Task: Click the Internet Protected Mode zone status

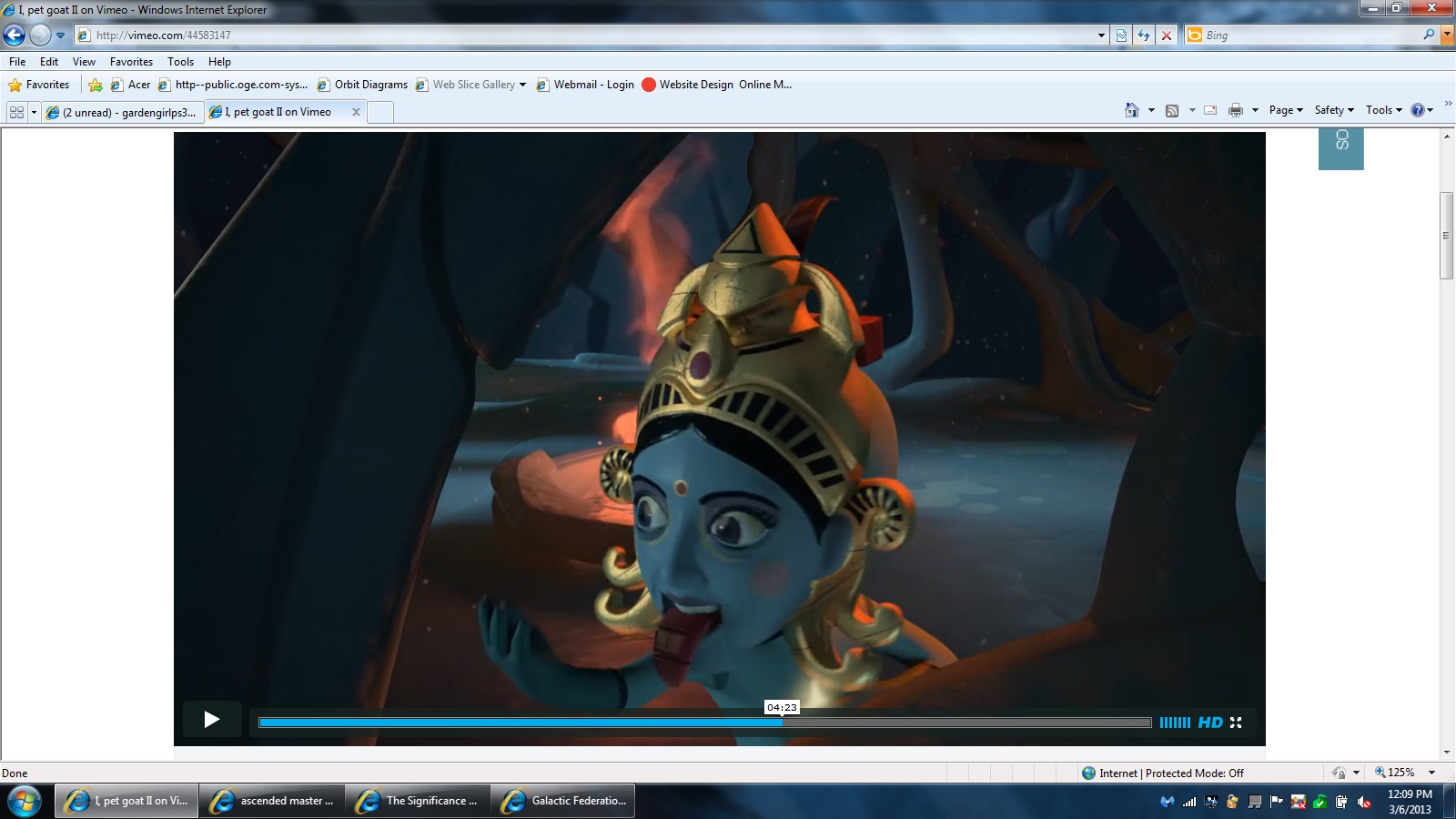Action: pyautogui.click(x=1162, y=773)
